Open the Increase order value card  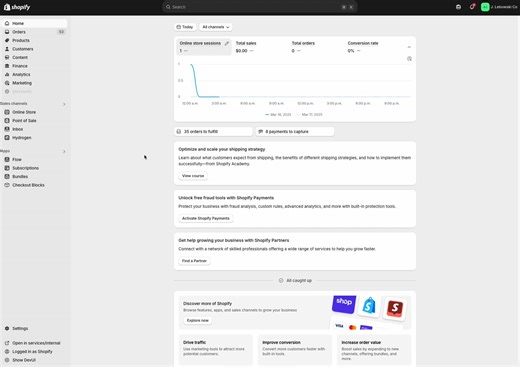[x=374, y=349]
